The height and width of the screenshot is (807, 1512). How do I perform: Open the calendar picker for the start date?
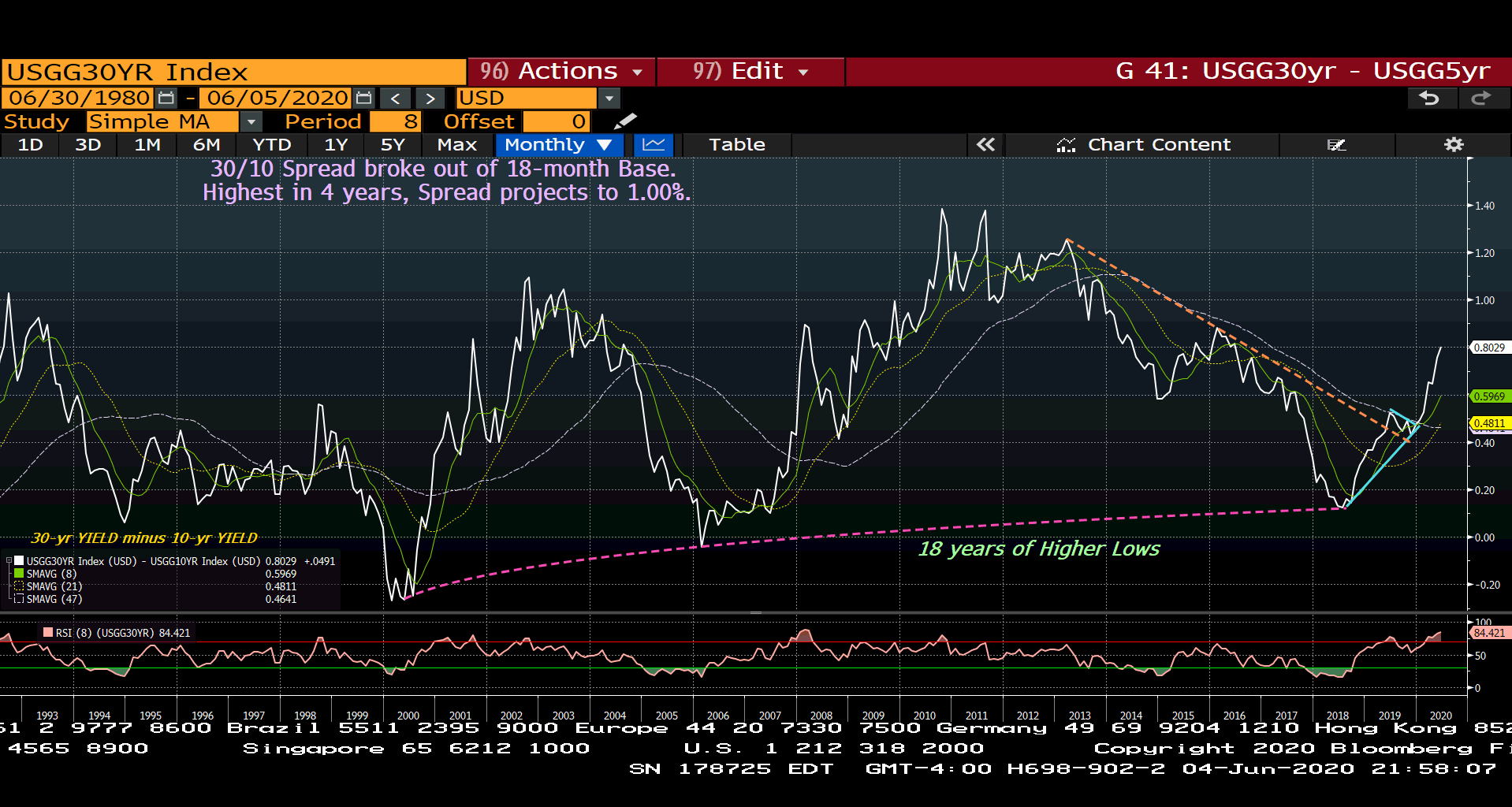click(165, 98)
